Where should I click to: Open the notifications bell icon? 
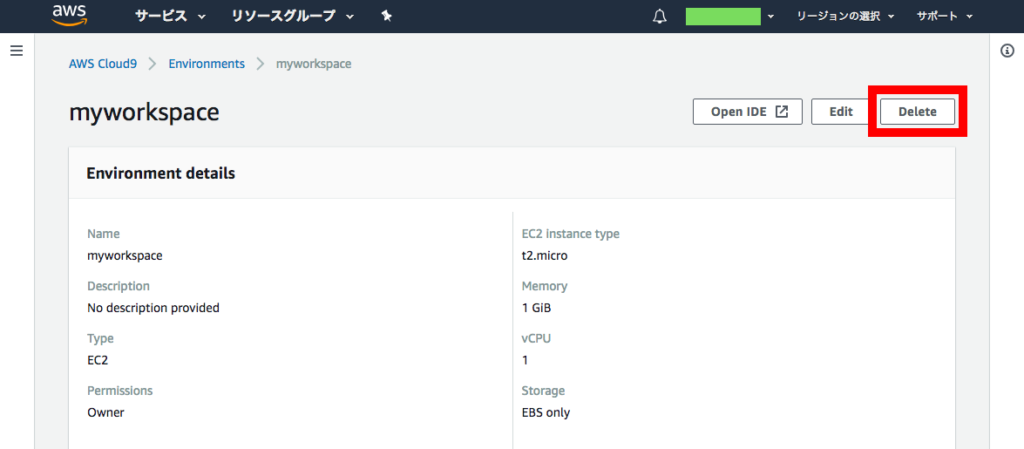[660, 16]
